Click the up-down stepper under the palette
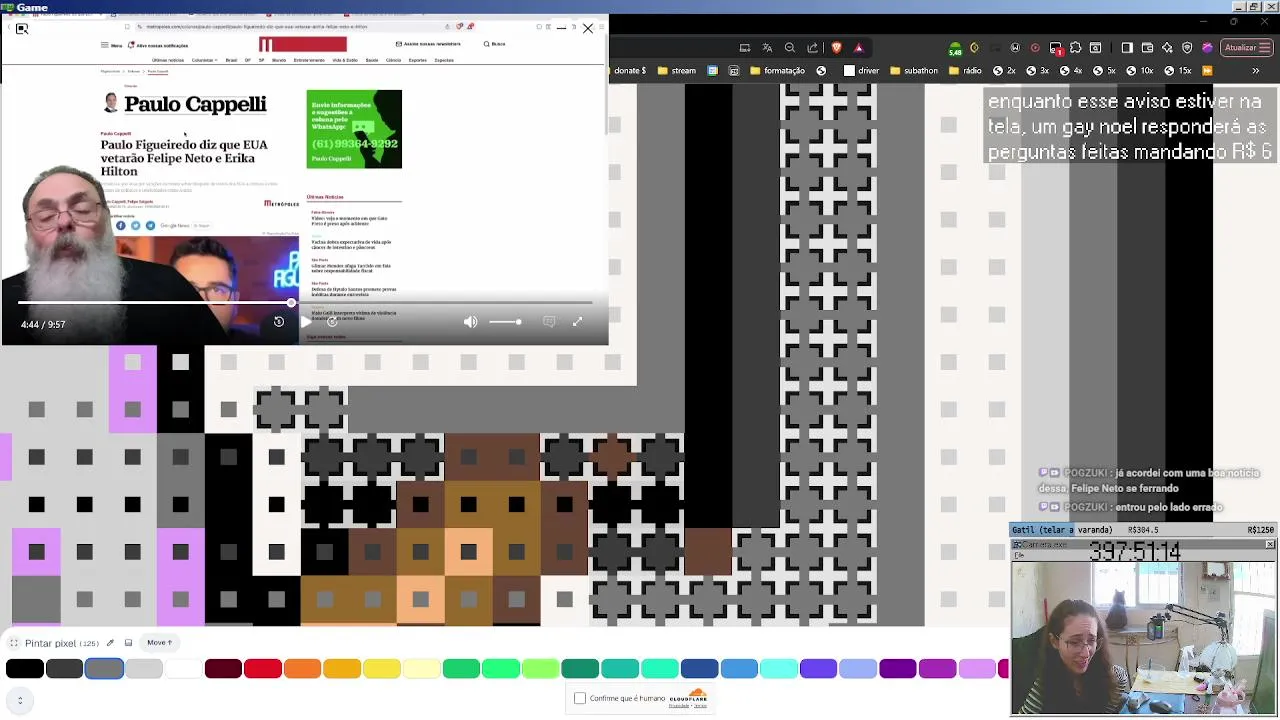The width and height of the screenshot is (1280, 720). coord(20,700)
